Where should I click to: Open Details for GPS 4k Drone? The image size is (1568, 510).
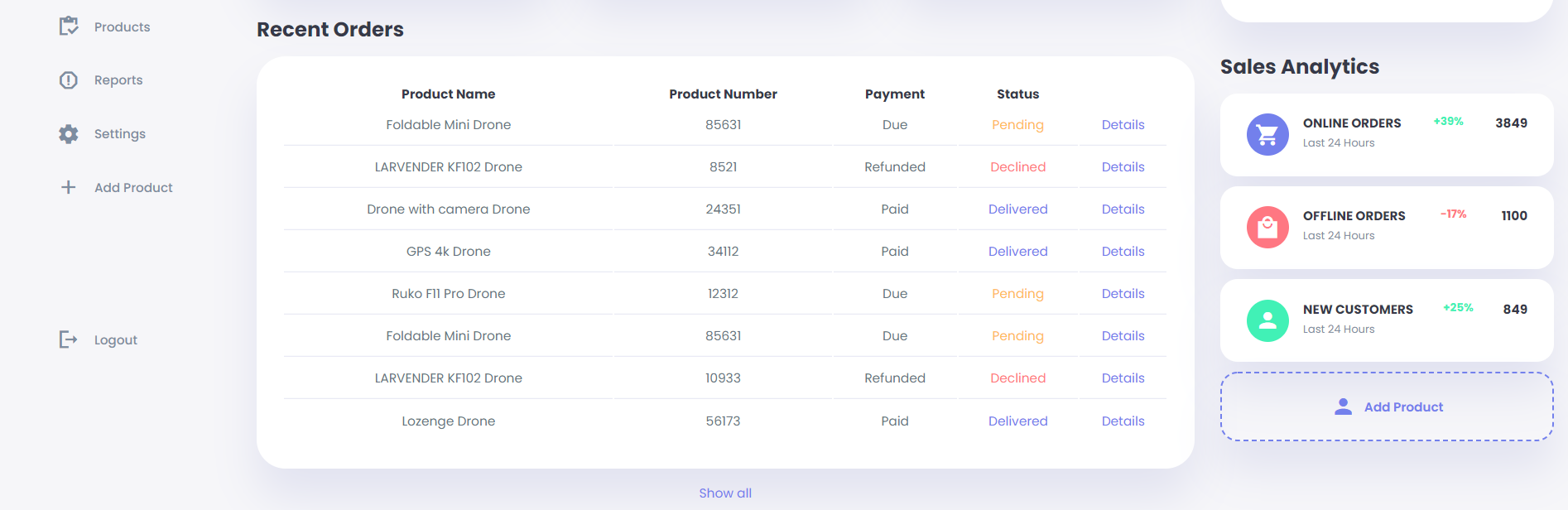pyautogui.click(x=1123, y=252)
